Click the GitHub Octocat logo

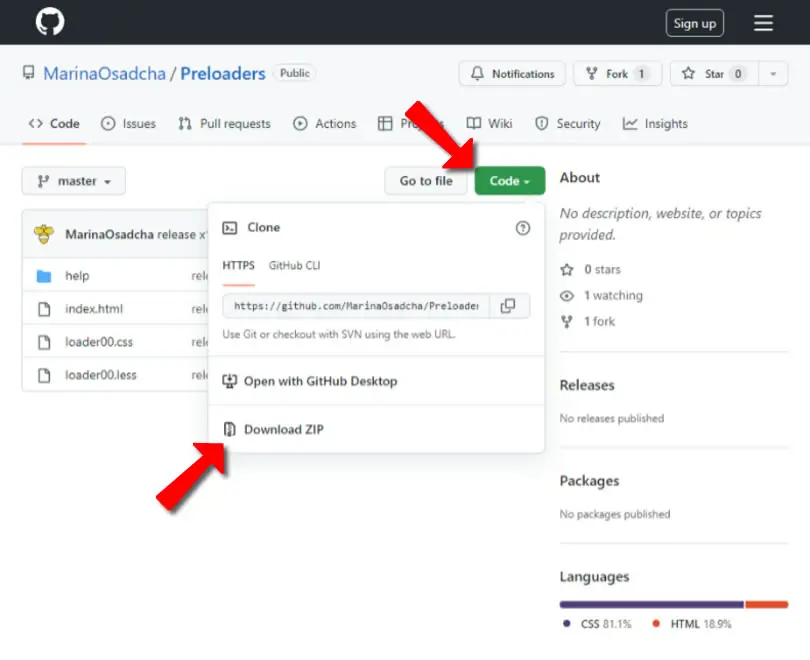click(50, 22)
